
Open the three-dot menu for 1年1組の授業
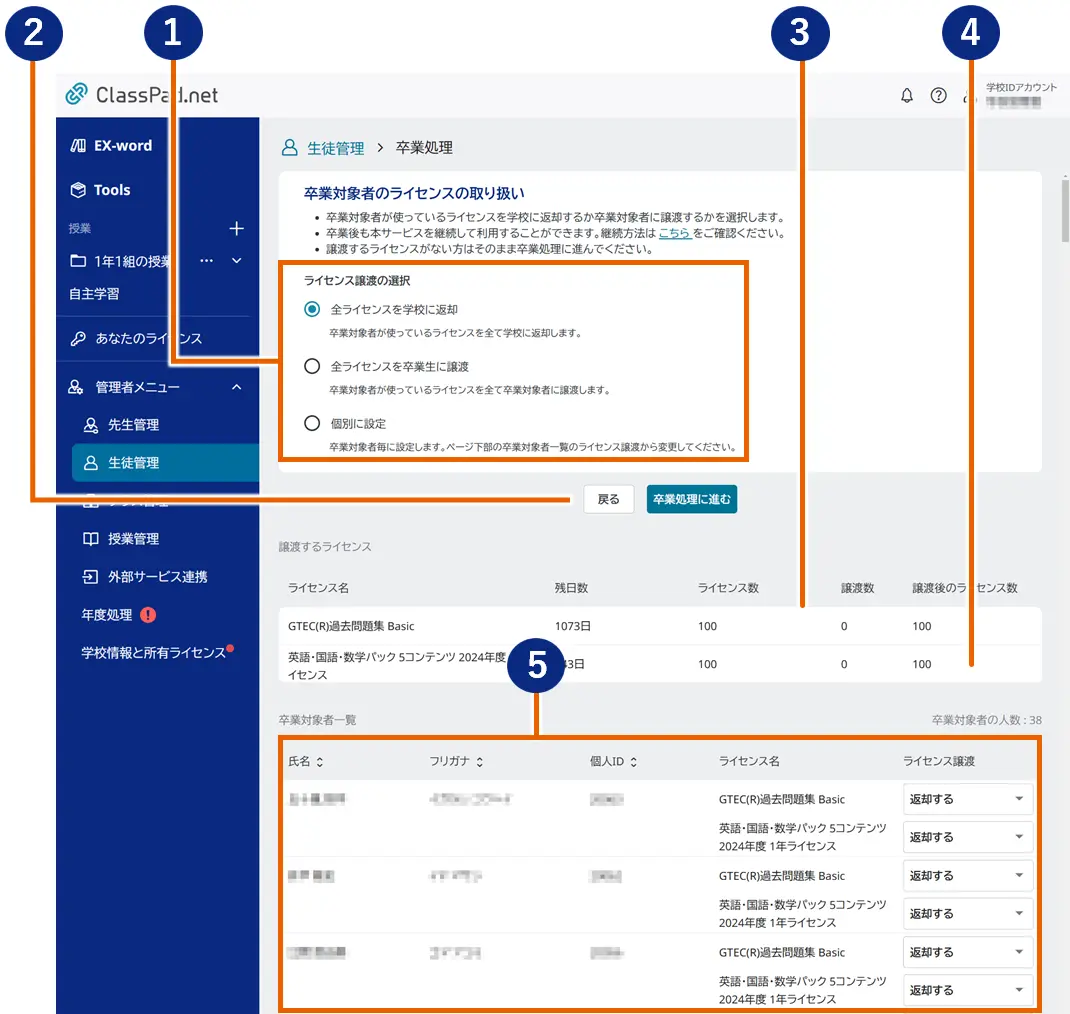207,261
